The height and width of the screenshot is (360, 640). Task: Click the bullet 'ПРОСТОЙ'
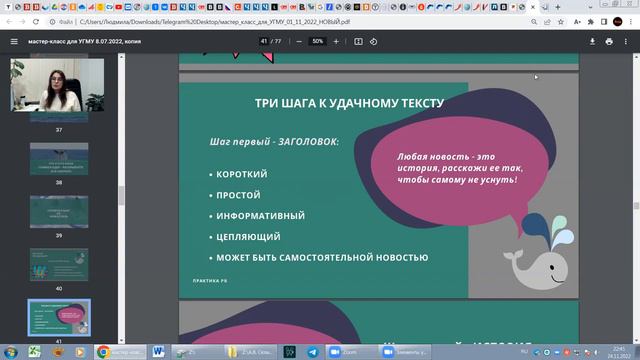point(238,195)
